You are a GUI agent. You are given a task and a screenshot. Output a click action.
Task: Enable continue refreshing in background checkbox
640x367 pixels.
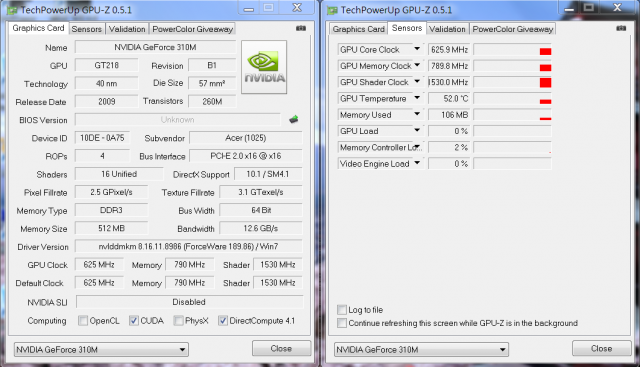pyautogui.click(x=342, y=323)
